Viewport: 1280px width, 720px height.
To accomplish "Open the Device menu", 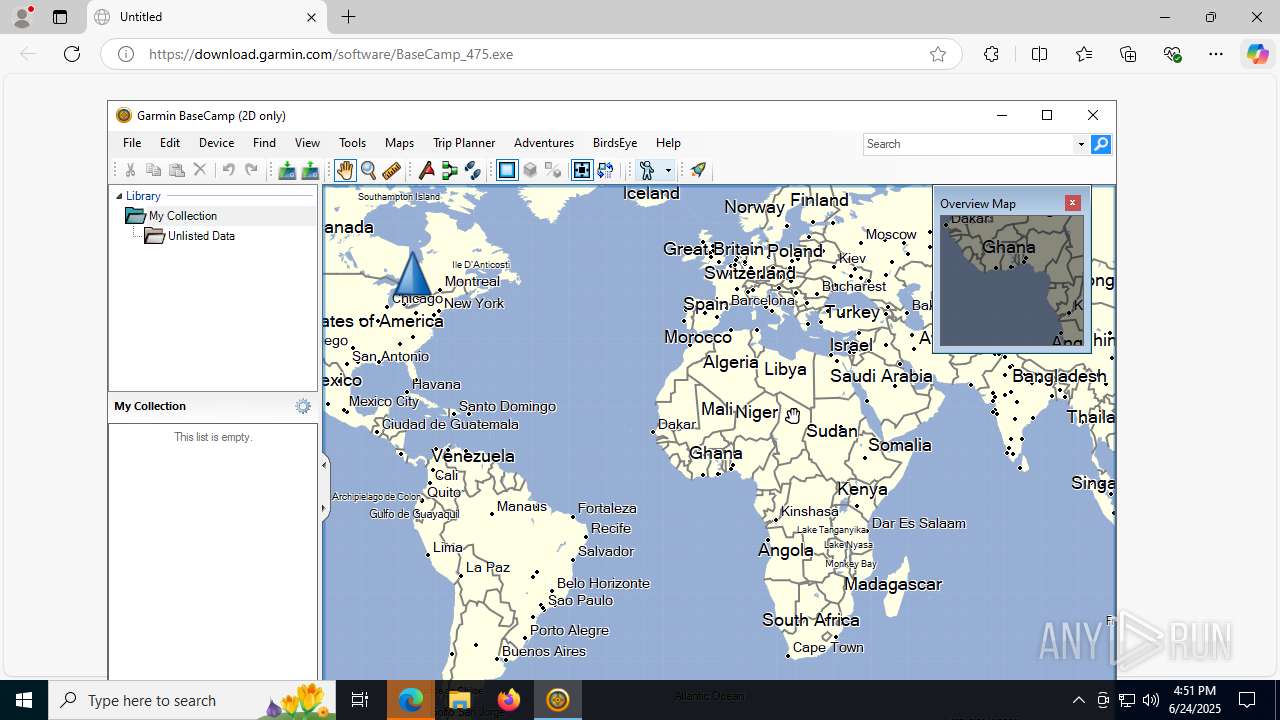I will click(216, 143).
